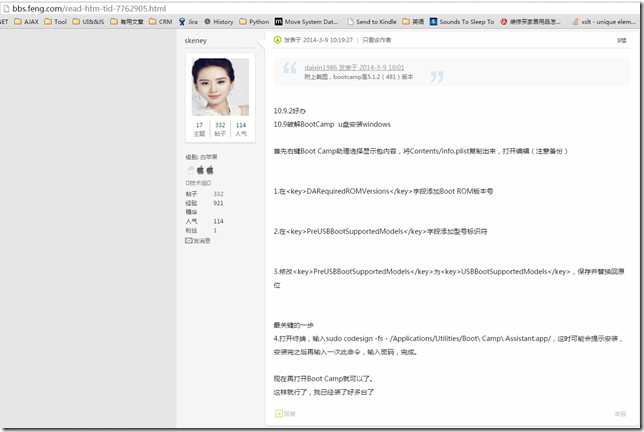Click the experience value 921 in sidebar
This screenshot has width=644, height=432.
pyautogui.click(x=218, y=203)
